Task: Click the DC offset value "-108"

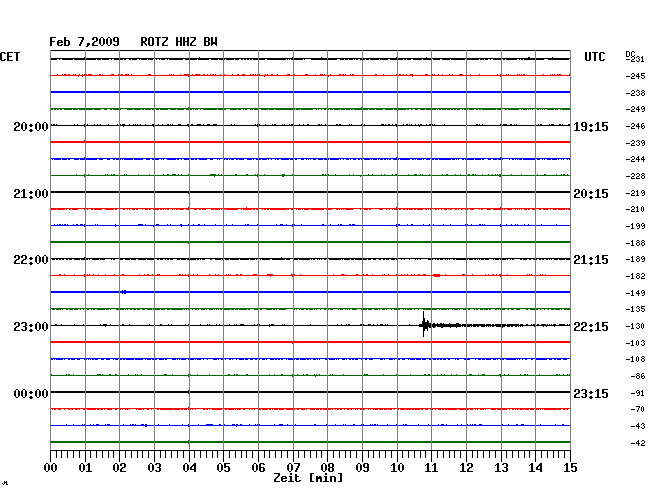Action: pyautogui.click(x=635, y=359)
